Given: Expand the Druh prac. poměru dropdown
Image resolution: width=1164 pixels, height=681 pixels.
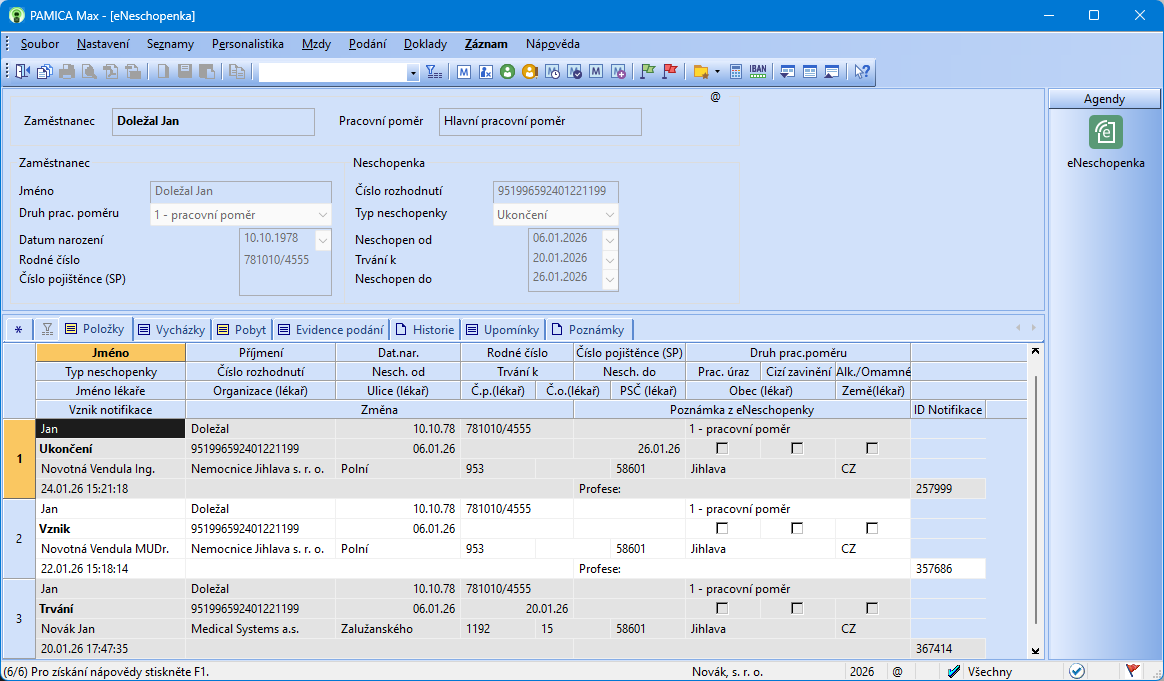Looking at the screenshot, I should (x=322, y=215).
